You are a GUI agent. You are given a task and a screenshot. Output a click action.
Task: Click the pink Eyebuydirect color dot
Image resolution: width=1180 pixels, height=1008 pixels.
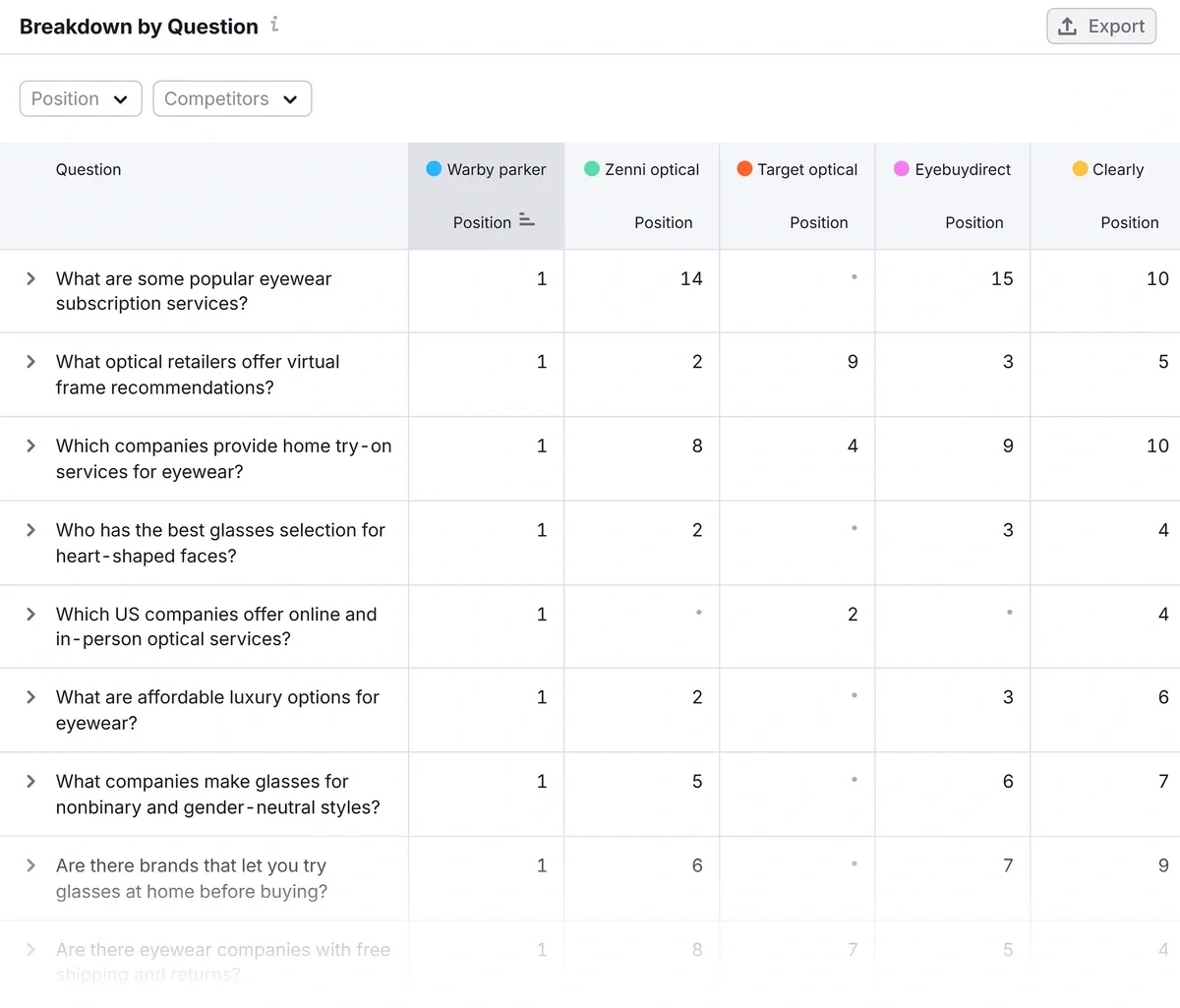pyautogui.click(x=901, y=168)
